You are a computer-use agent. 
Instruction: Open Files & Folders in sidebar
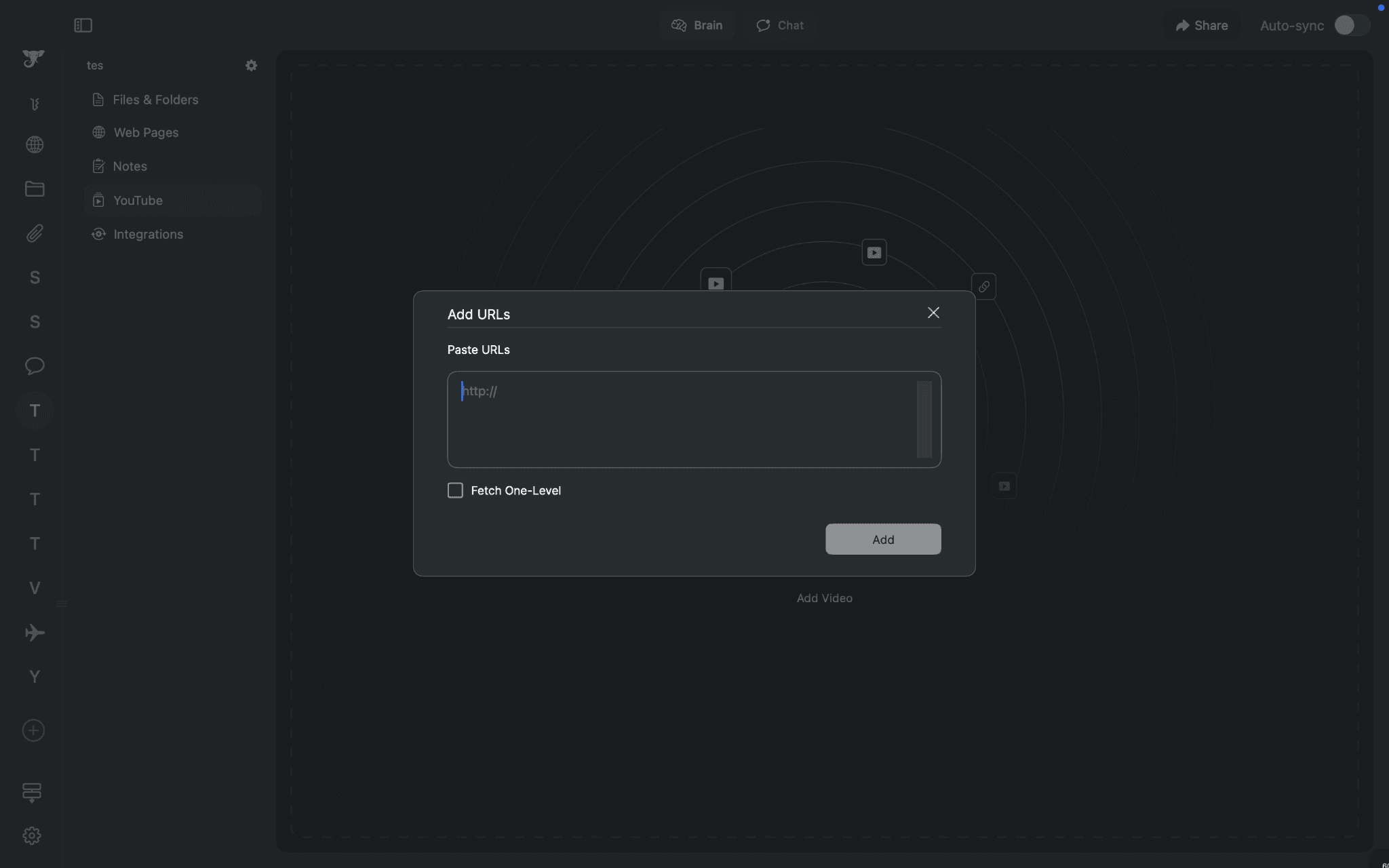[x=155, y=100]
